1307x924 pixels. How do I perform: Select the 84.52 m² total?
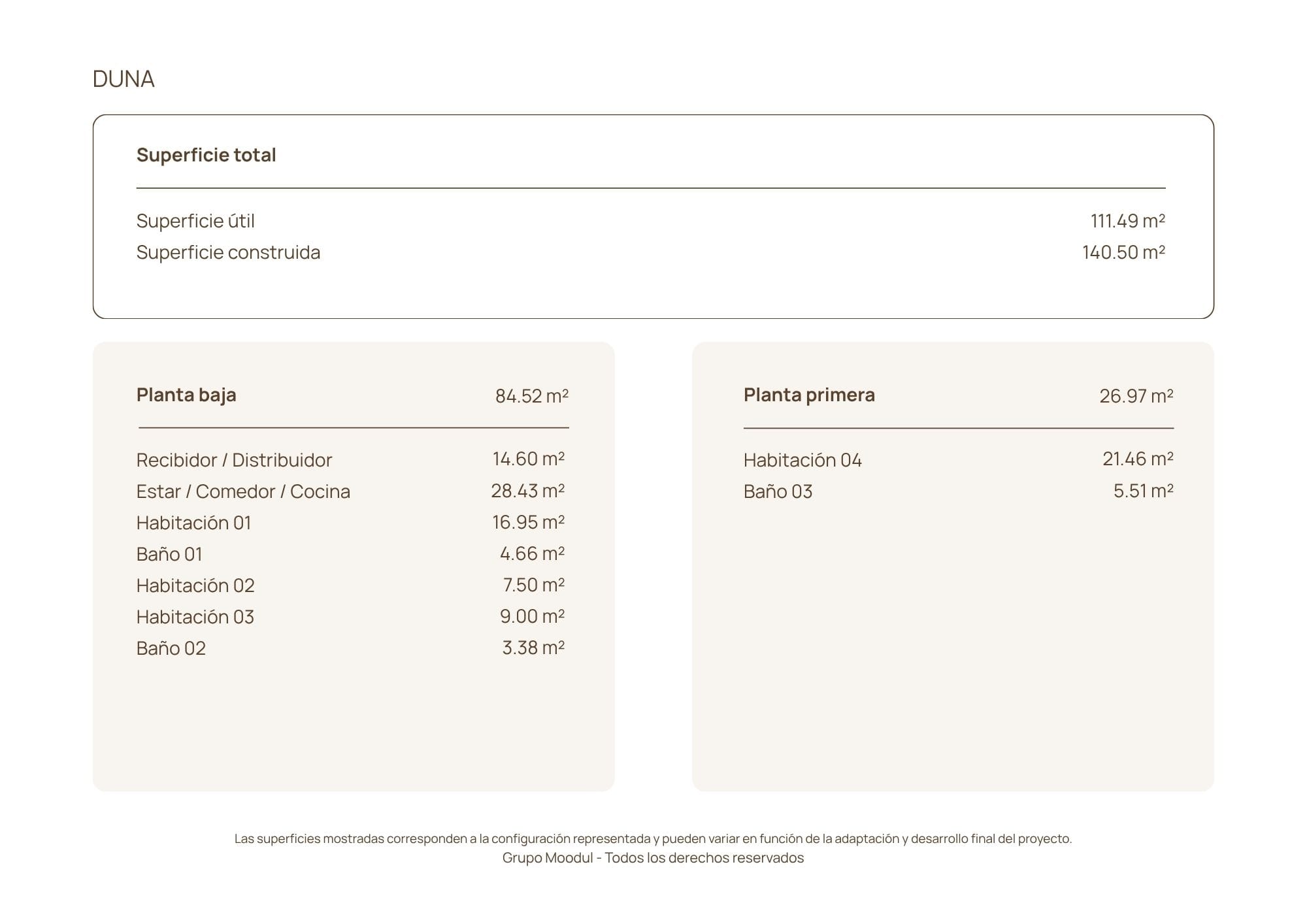[531, 396]
